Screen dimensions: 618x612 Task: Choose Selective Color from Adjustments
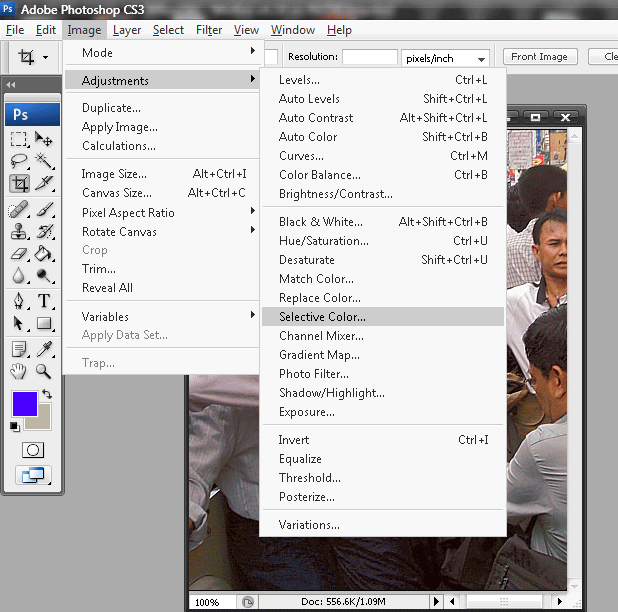tap(383, 316)
